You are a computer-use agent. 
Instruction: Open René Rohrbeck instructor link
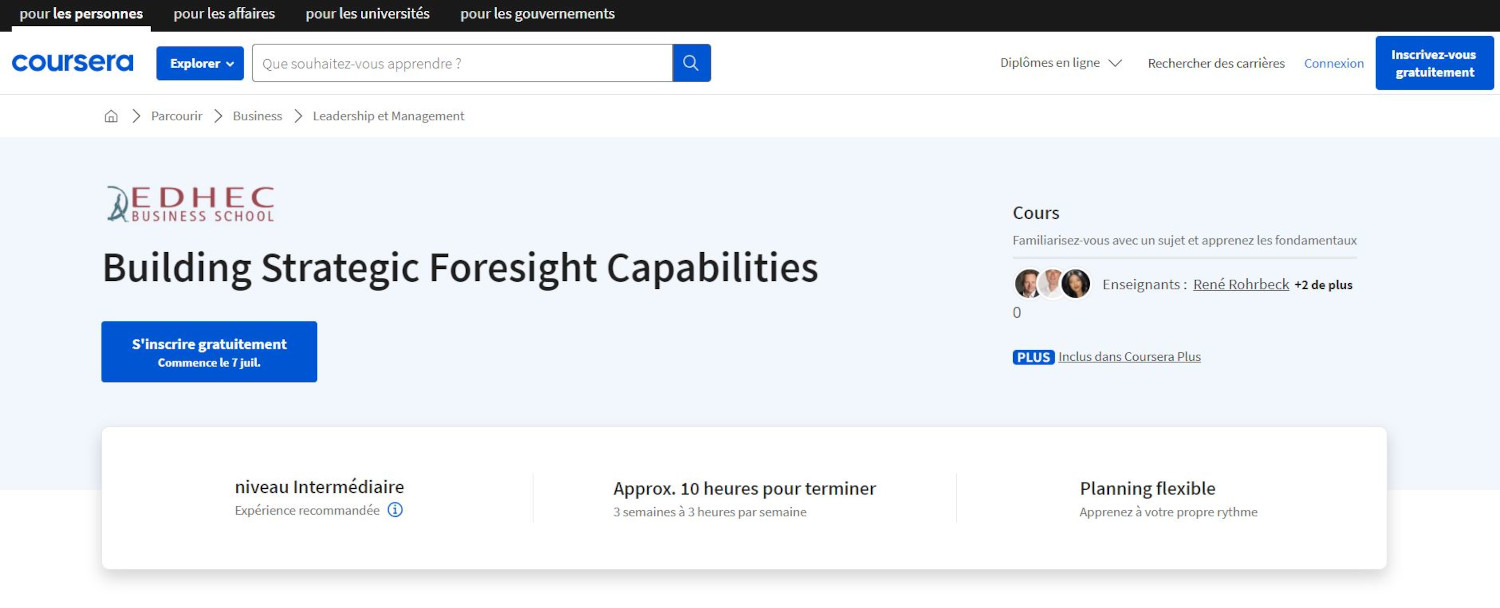1241,284
